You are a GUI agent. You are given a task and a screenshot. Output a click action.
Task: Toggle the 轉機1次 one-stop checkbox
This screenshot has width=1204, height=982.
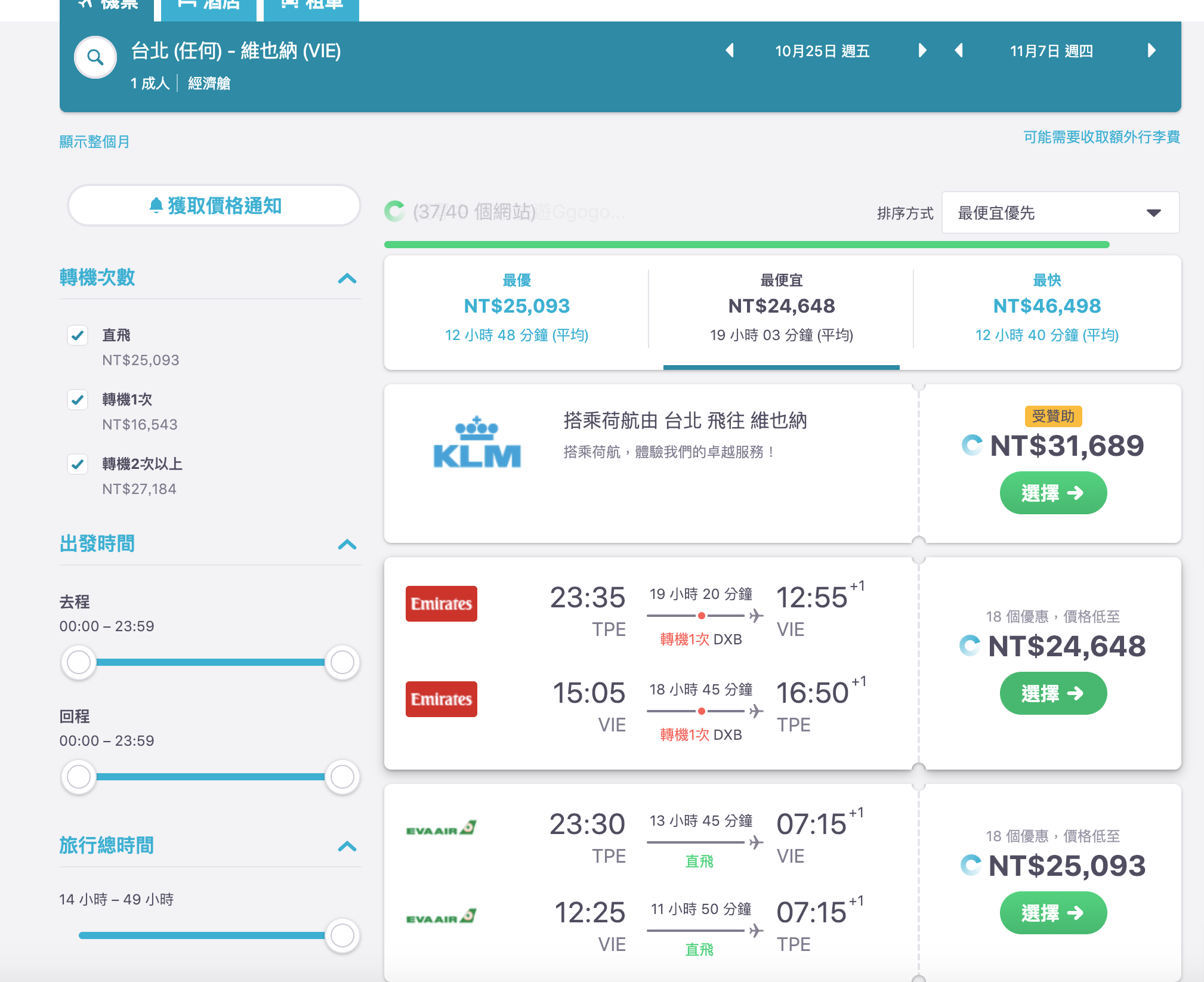(78, 400)
